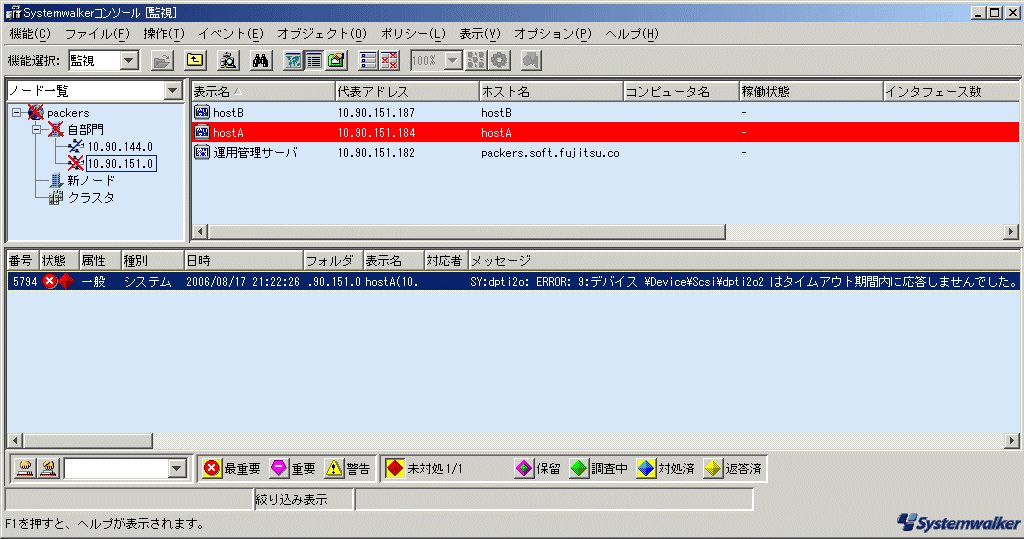Switch to the list view icon
Screen dimensions: 1024x539
click(314, 61)
